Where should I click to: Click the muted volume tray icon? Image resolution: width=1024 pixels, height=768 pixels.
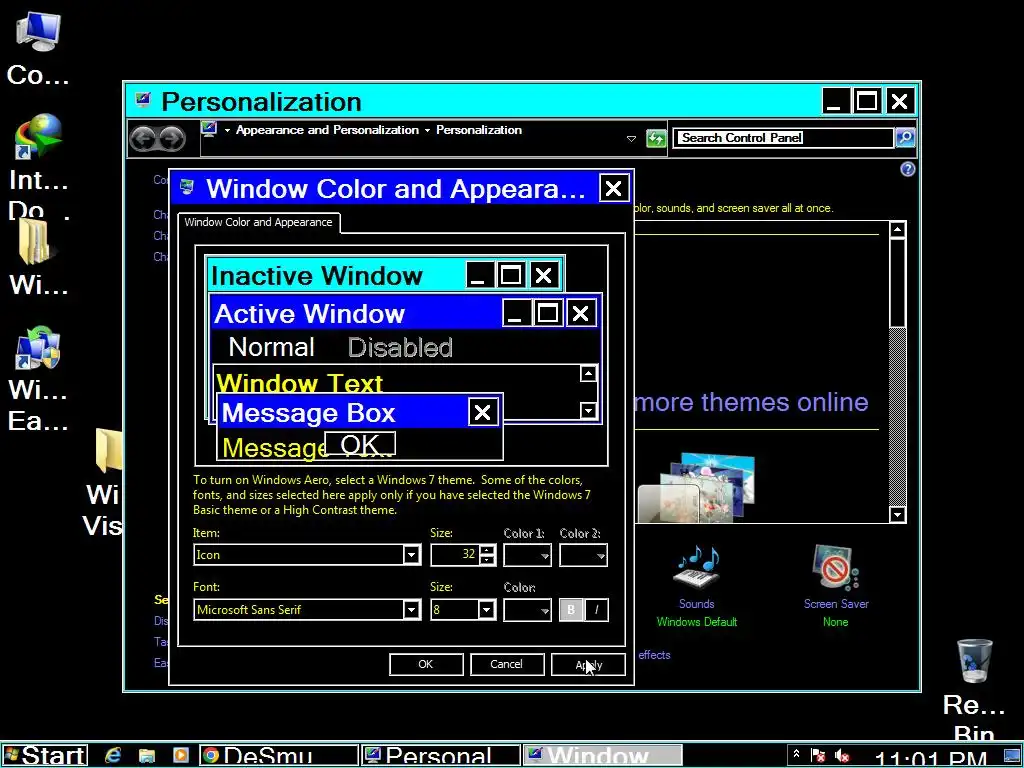842,756
